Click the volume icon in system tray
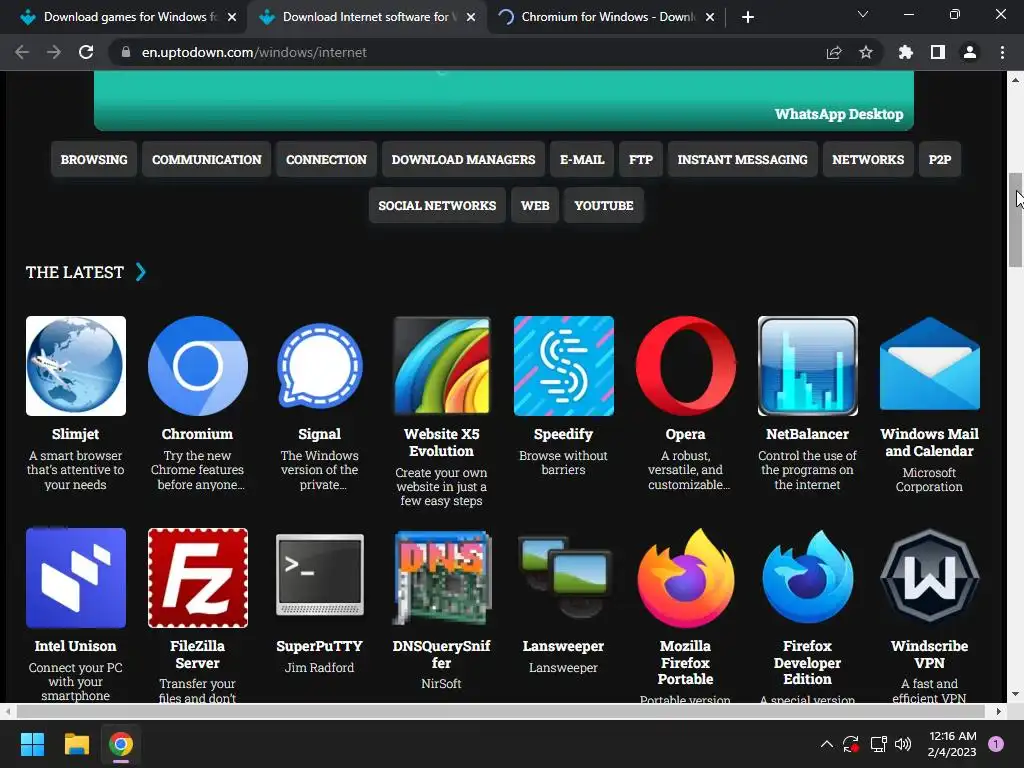This screenshot has width=1024, height=768. tap(903, 744)
